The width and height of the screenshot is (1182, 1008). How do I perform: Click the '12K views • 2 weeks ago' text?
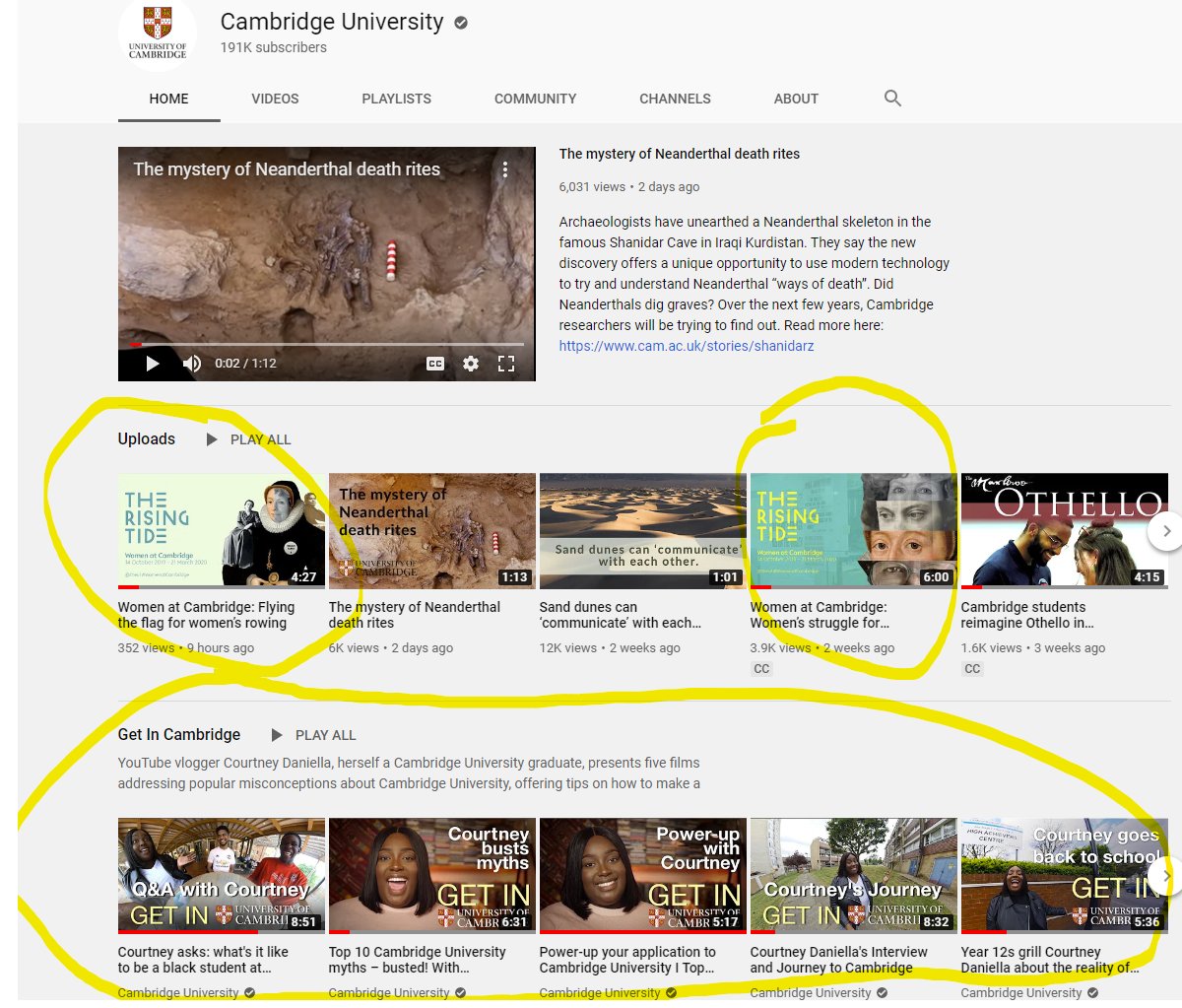(x=610, y=648)
